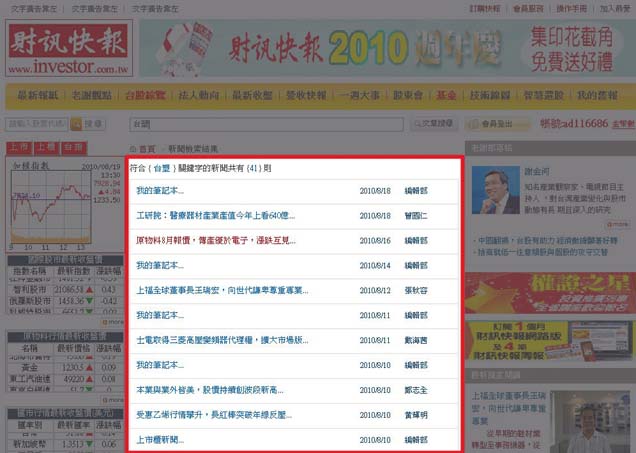The image size is (636, 453).
Task: Select 股東會 in navigation bar
Action: pyautogui.click(x=408, y=96)
